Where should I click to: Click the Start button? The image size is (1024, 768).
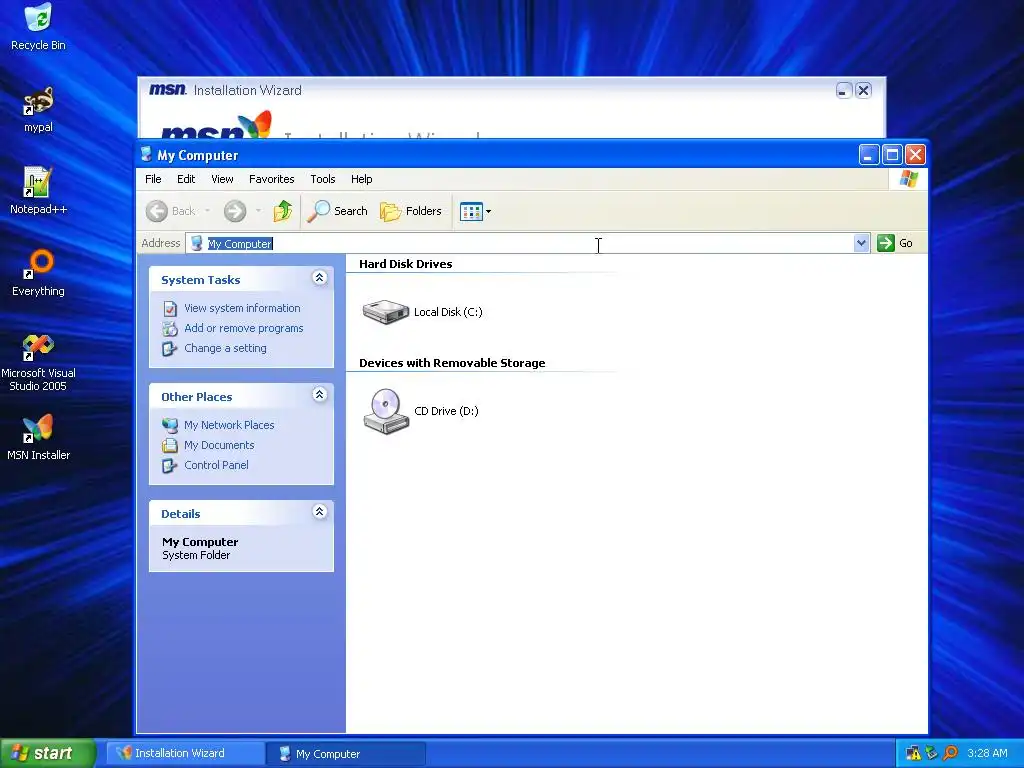pos(48,753)
